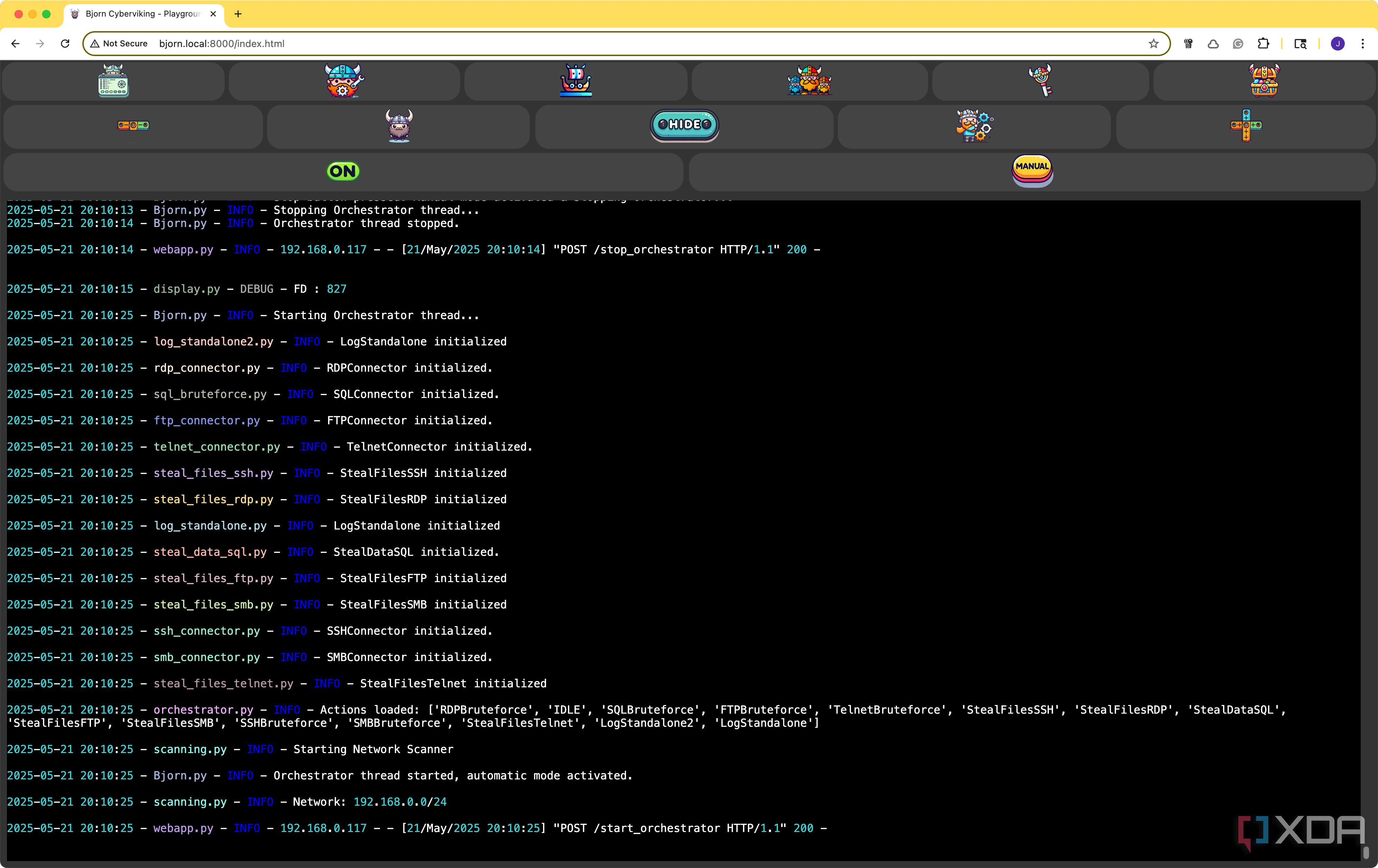
Task: Open the viking wrench settings icon
Action: [x=344, y=81]
